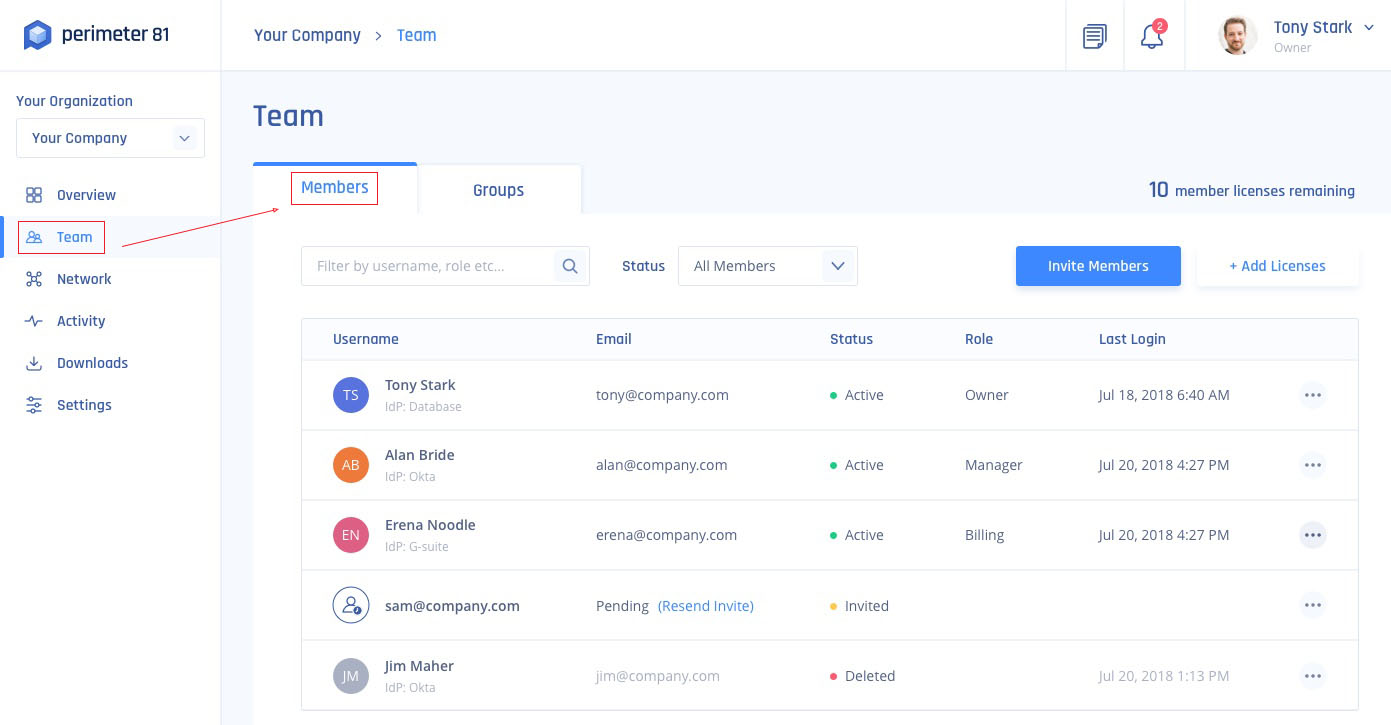Screen dimensions: 1391x725
Task: Select Team in the sidebar
Action: (x=74, y=237)
